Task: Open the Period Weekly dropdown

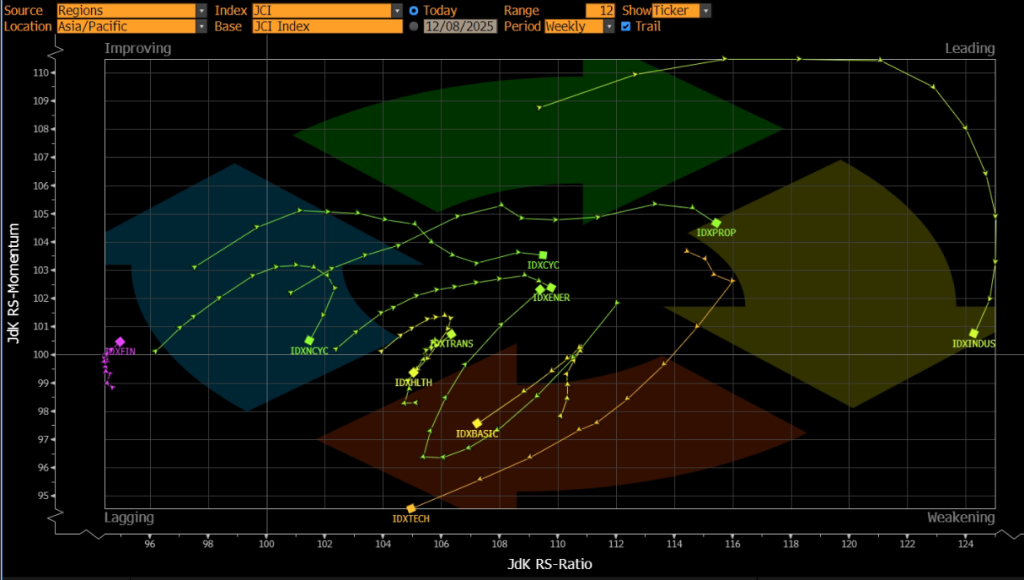Action: click(579, 27)
